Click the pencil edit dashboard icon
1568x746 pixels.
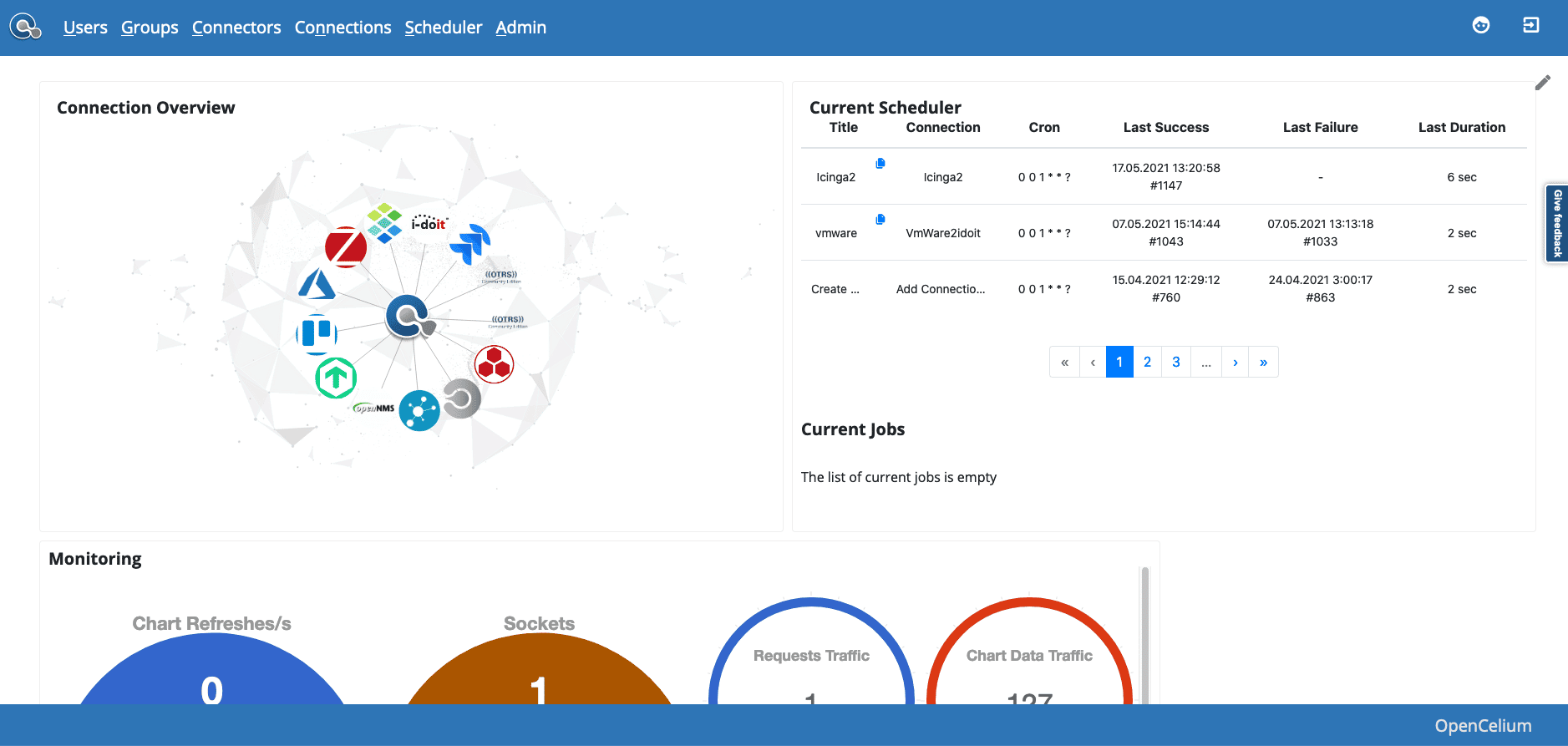1542,83
